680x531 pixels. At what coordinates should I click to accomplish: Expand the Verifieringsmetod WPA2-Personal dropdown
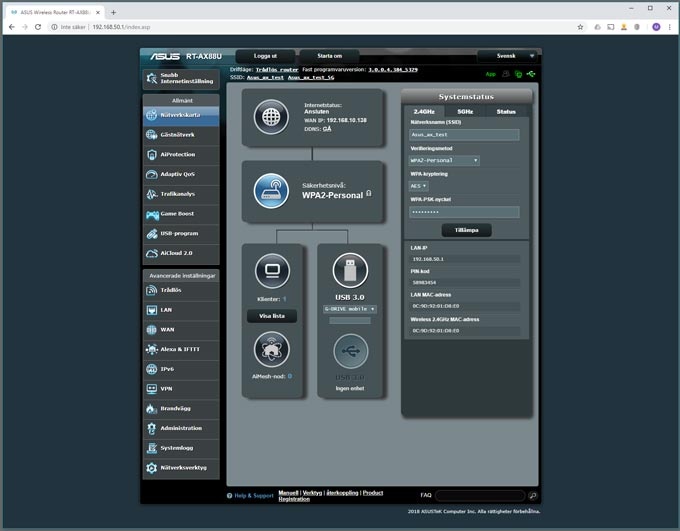coord(444,160)
